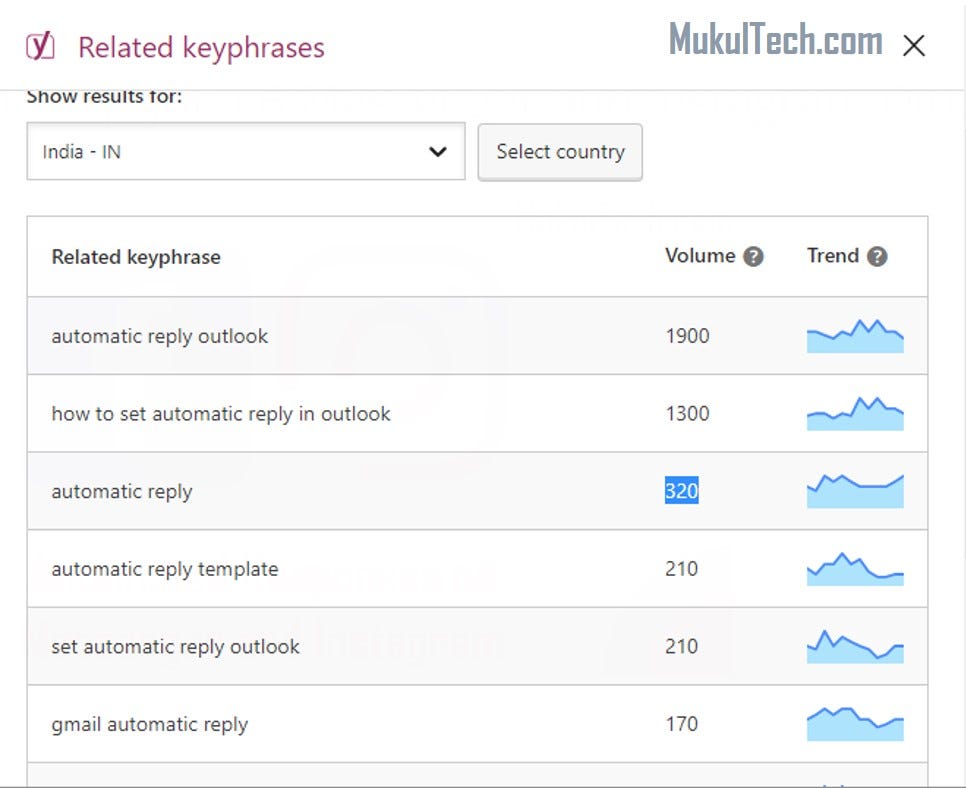Click the Related keyphrases dialog title
Image resolution: width=966 pixels, height=788 pixels.
(201, 48)
